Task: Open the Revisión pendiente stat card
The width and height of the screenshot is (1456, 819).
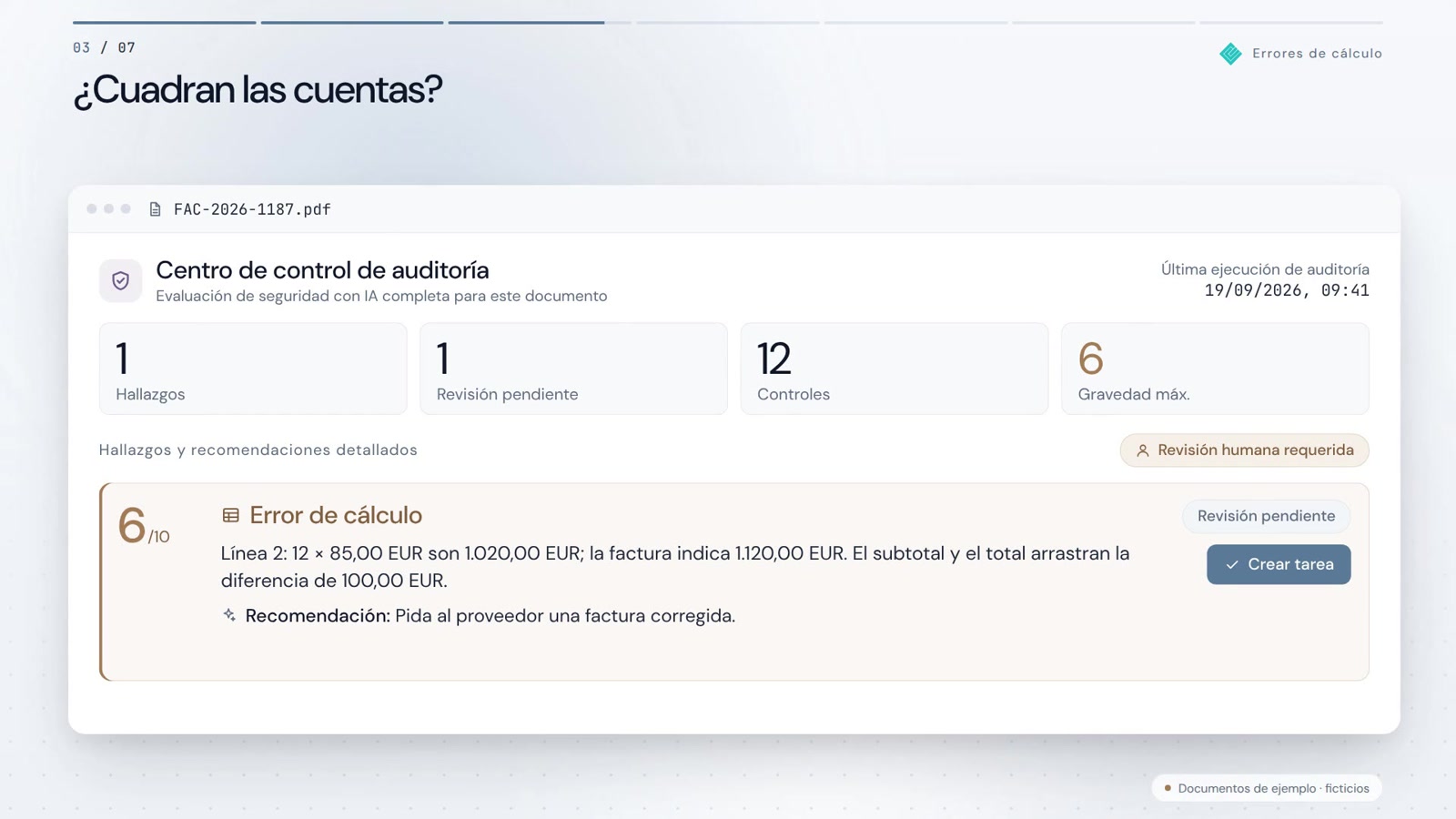Action: coord(573,369)
